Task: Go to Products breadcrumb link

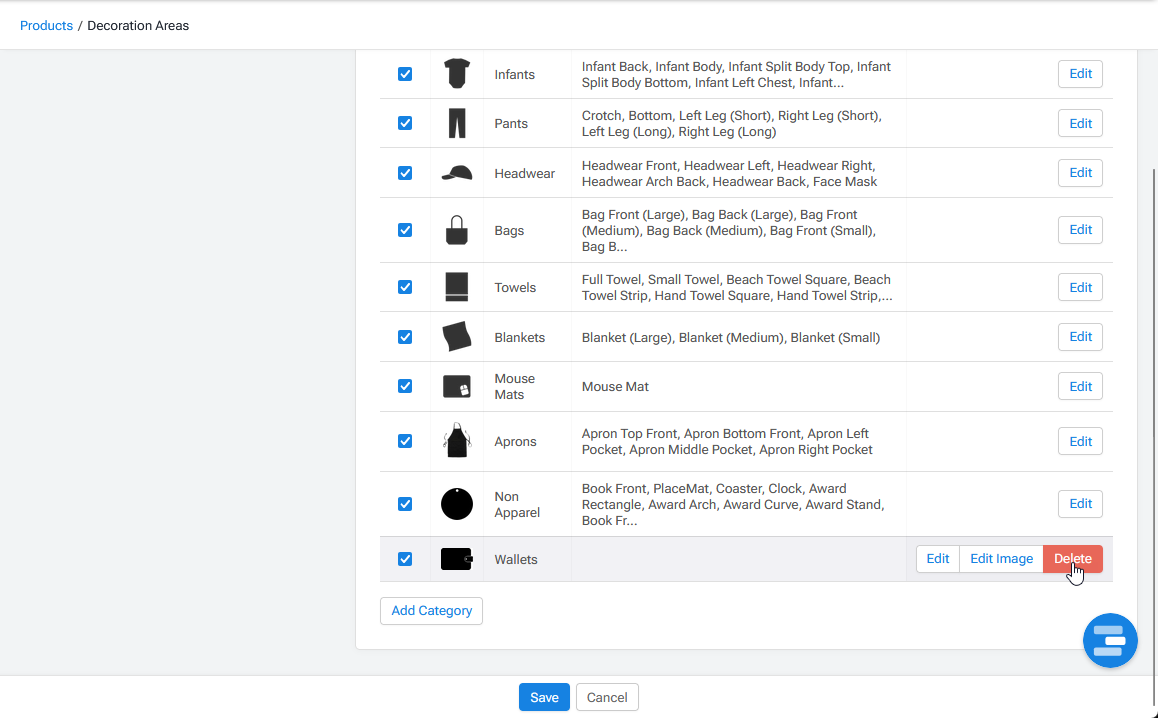Action: coord(47,25)
